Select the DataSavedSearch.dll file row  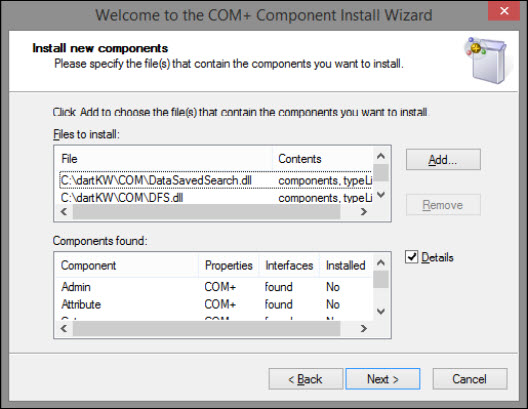pos(216,180)
